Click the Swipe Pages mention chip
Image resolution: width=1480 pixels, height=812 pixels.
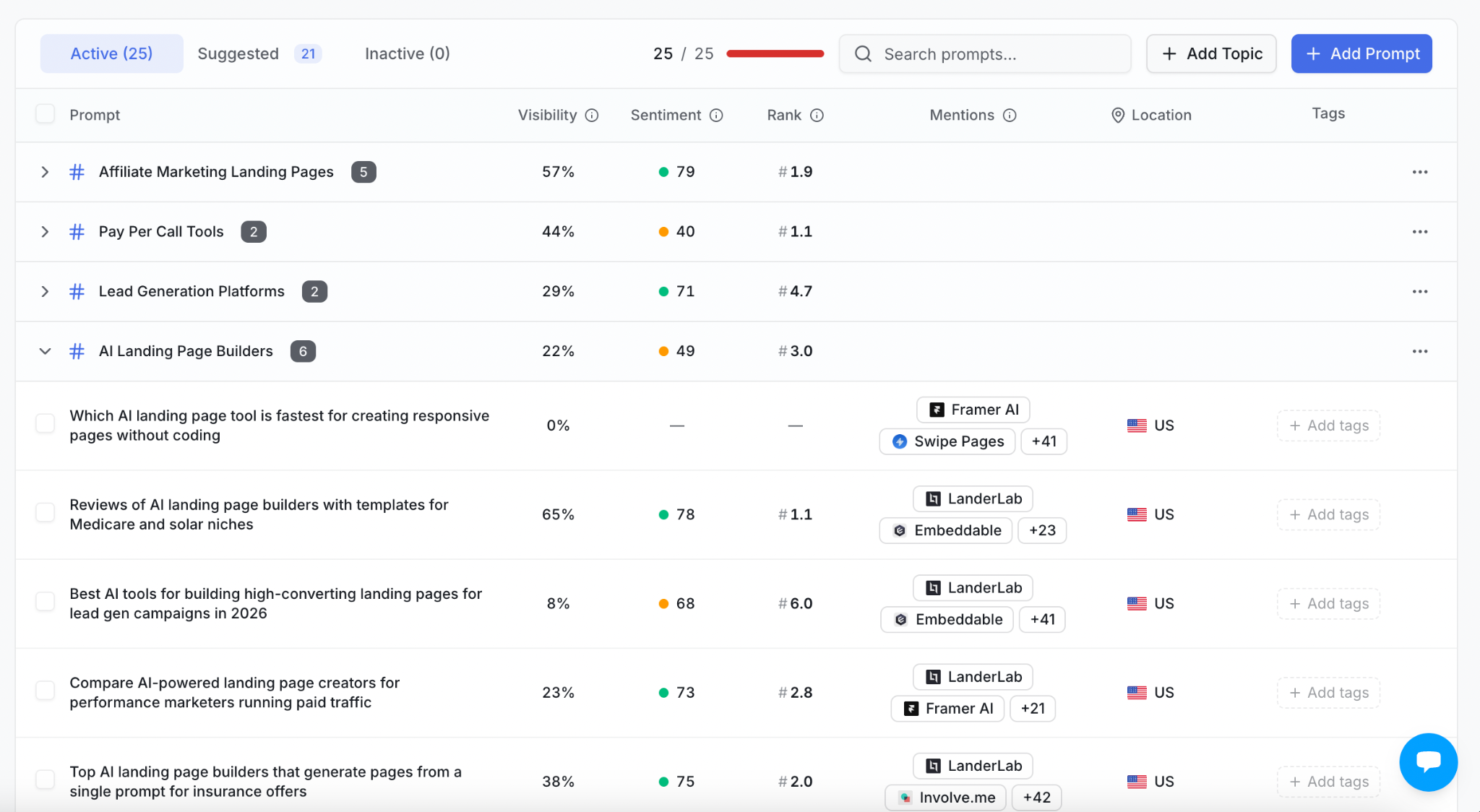pos(947,441)
